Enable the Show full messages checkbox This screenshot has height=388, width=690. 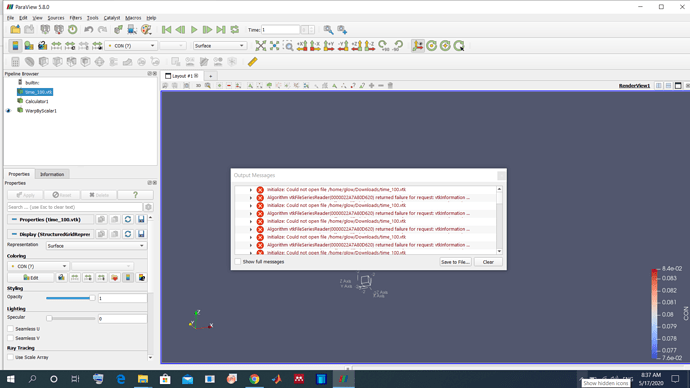(238, 262)
